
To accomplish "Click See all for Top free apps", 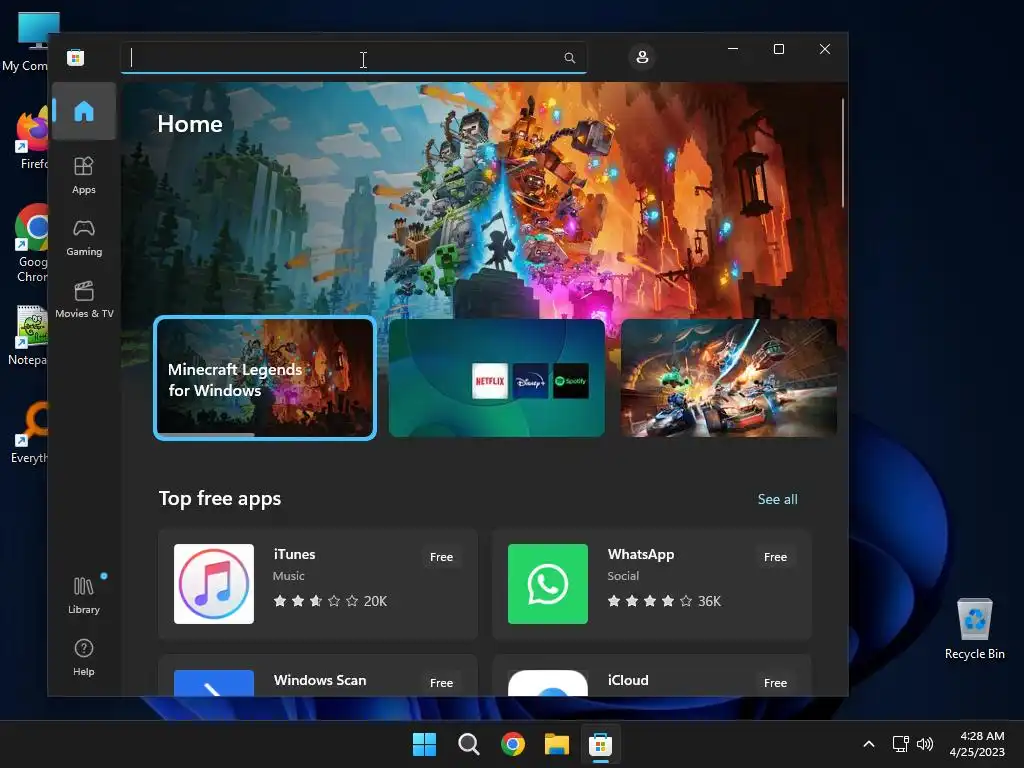I will (777, 499).
